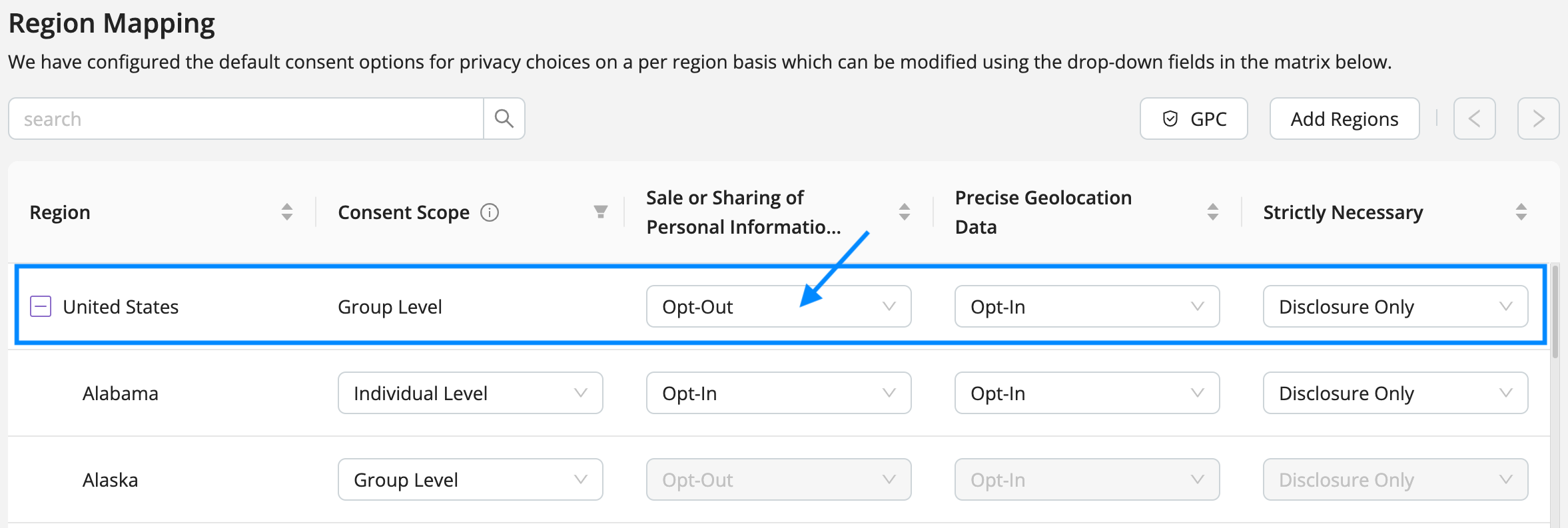Screen dimensions: 1568x528
Task: Sort by Region column arrows
Action: [x=287, y=212]
